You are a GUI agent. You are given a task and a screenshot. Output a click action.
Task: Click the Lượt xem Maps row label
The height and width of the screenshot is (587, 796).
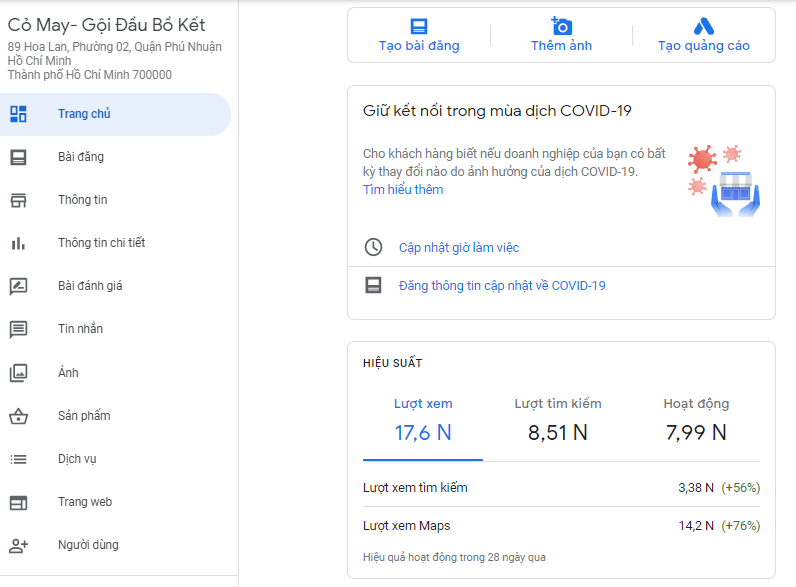click(x=407, y=526)
